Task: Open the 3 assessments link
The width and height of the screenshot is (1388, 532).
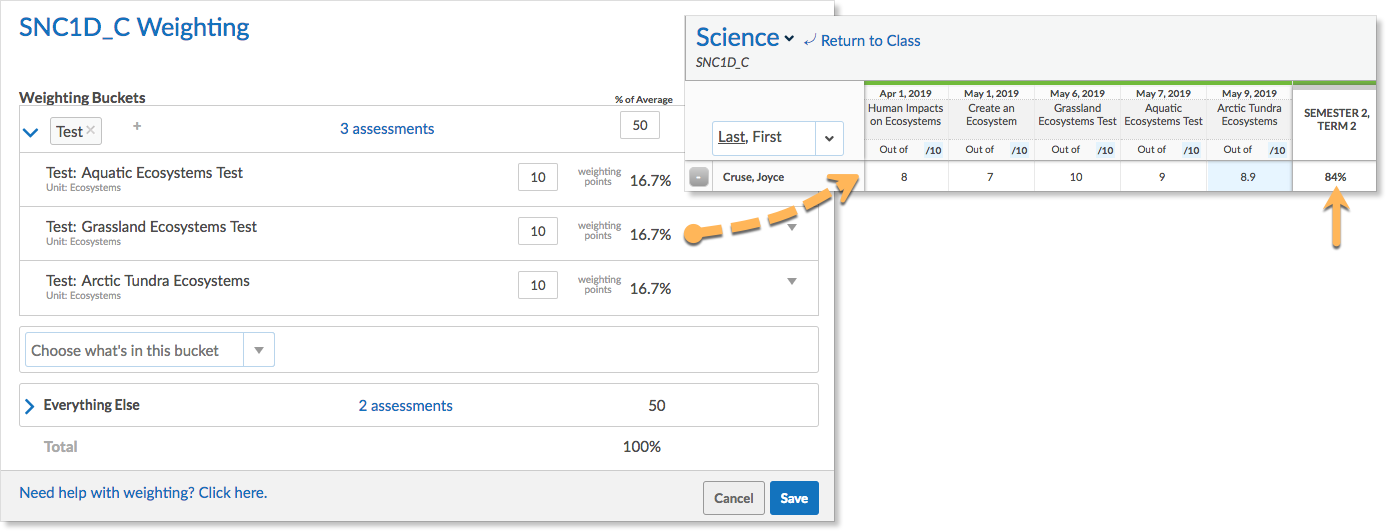Action: pyautogui.click(x=387, y=129)
